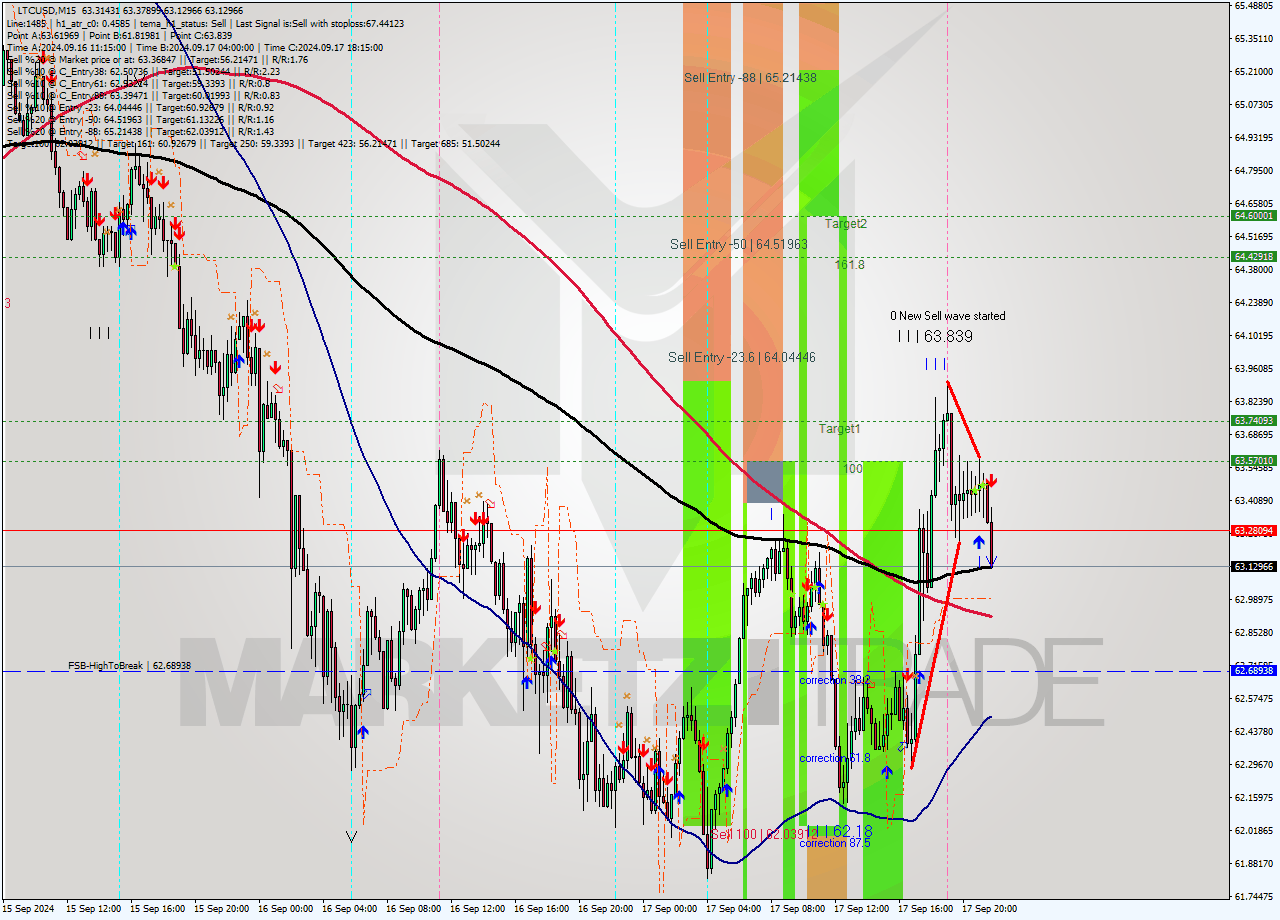Click the 'Sell 100 | 62.03912' label
This screenshot has height=920, width=1280.
(x=765, y=833)
